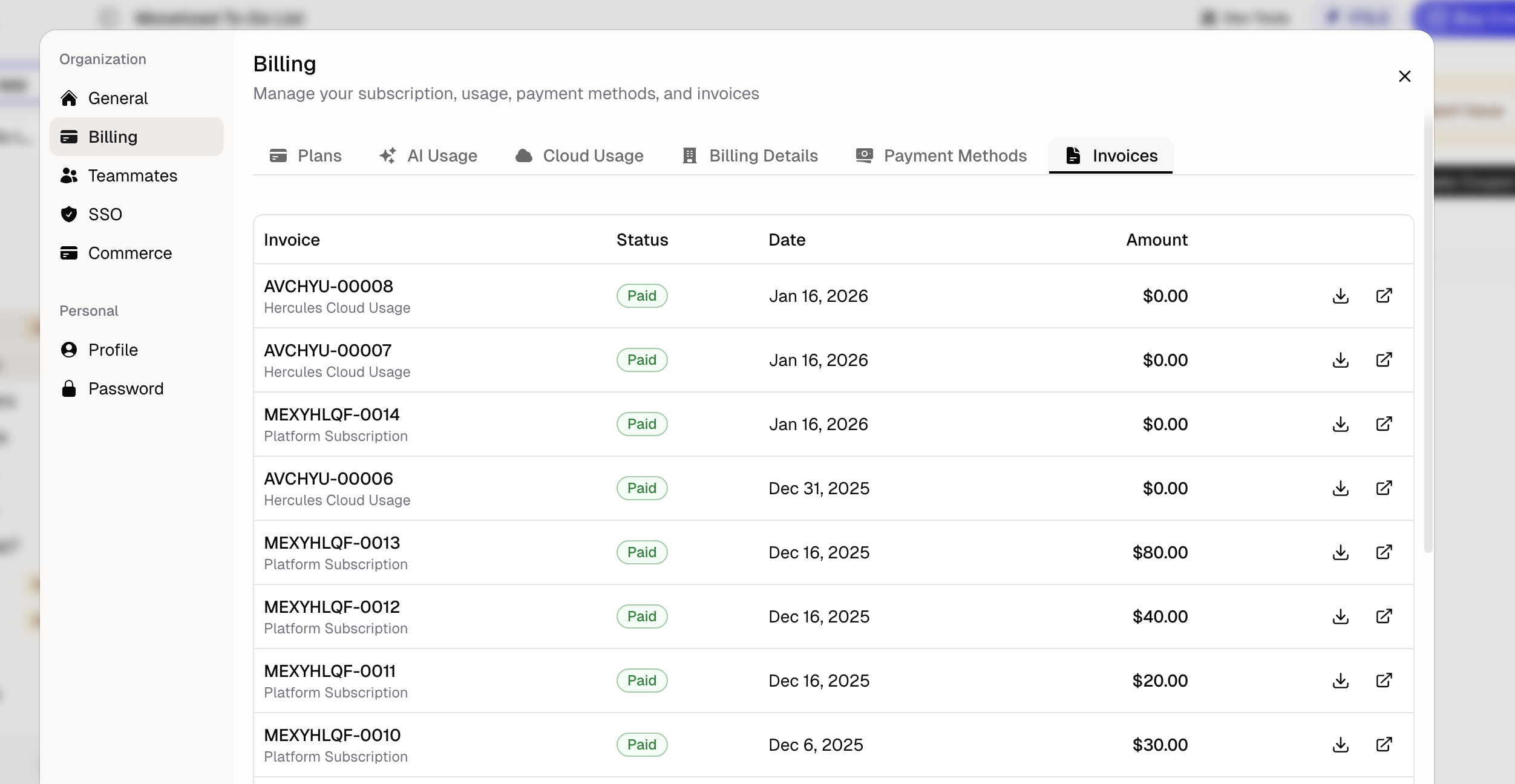Screen dimensions: 1515x784
Task: Click invoice number AVCHYU-00007
Action: 328,350
